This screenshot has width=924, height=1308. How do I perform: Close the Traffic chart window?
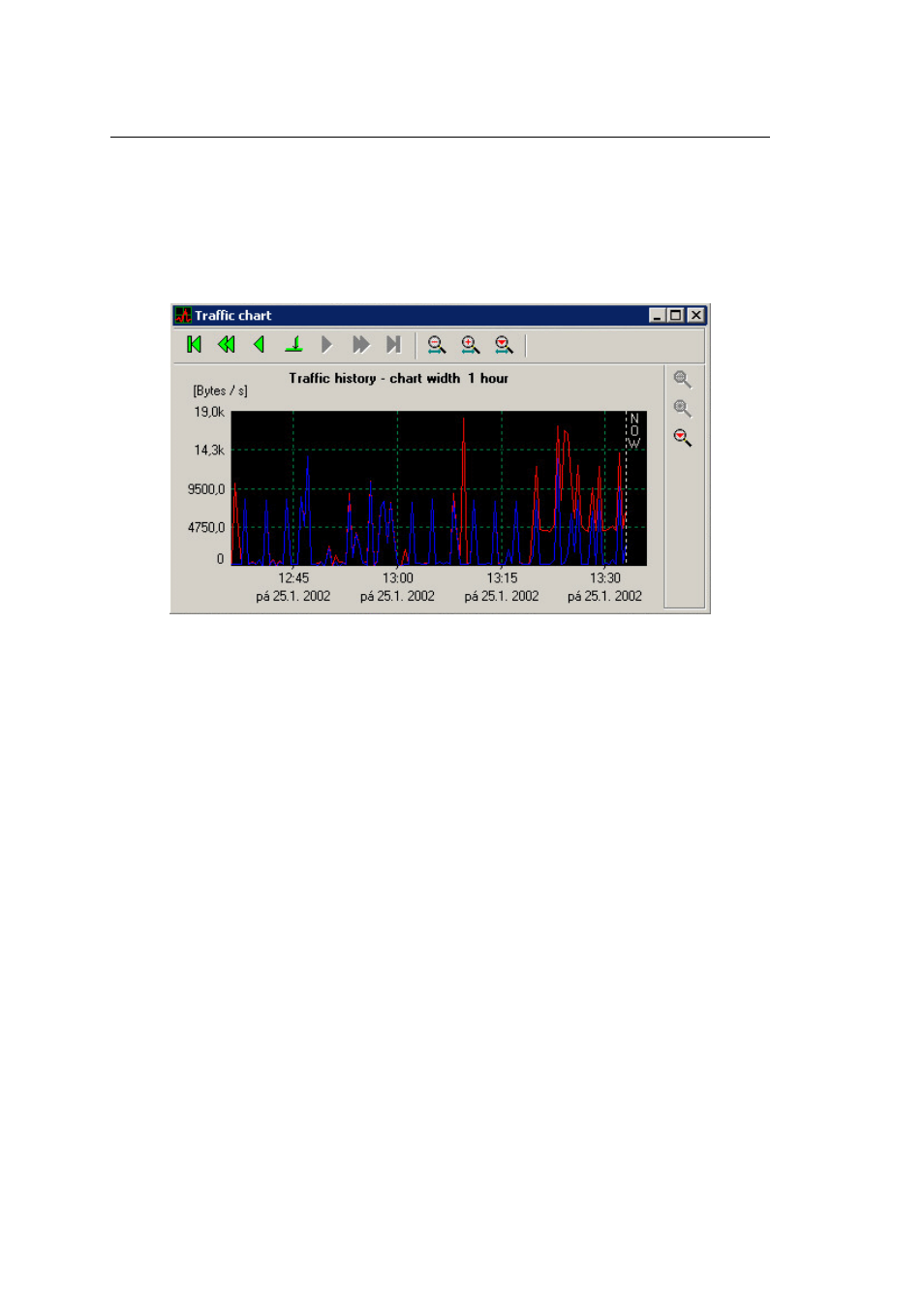[695, 316]
